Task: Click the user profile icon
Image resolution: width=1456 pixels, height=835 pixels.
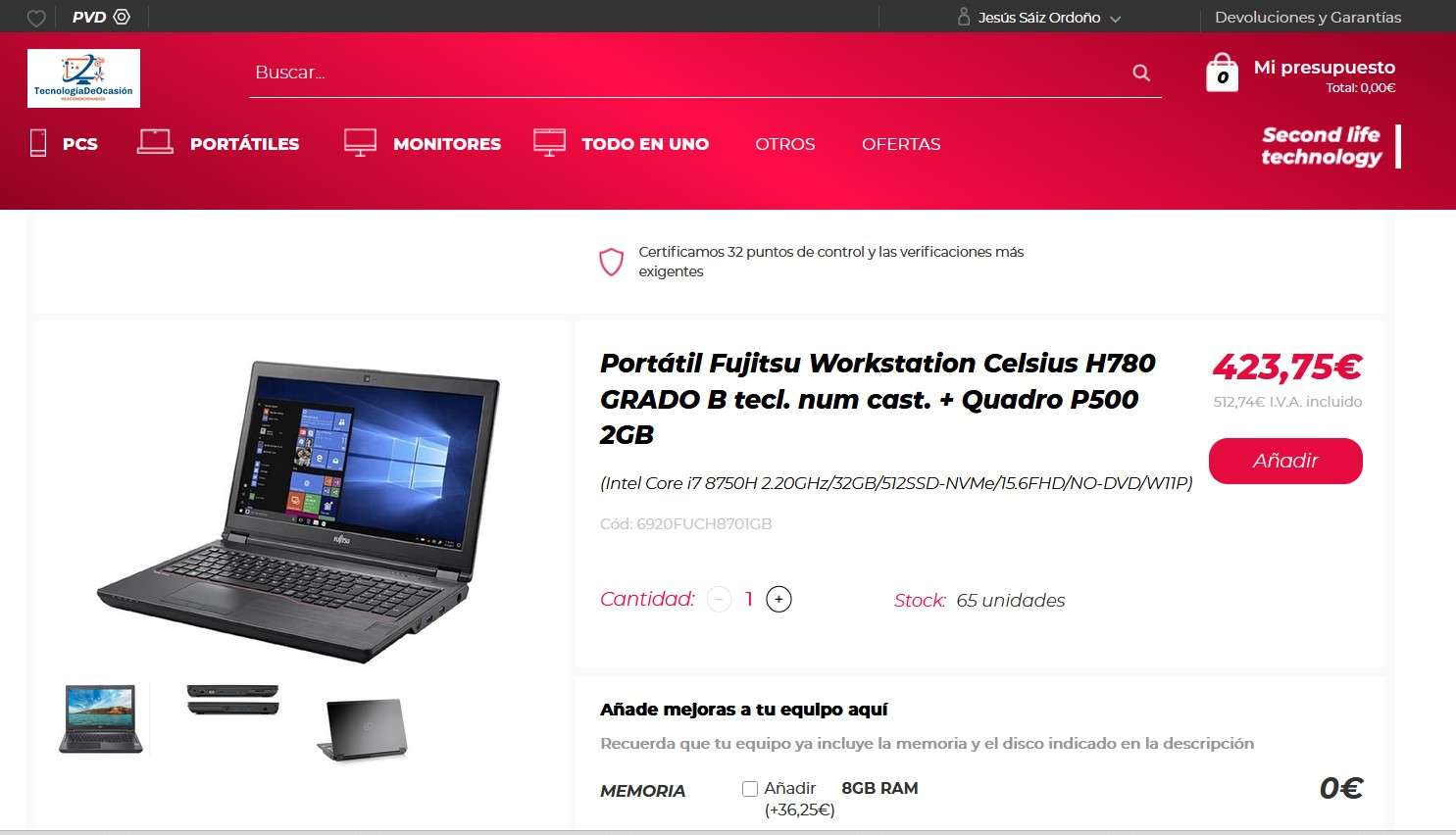Action: click(963, 17)
